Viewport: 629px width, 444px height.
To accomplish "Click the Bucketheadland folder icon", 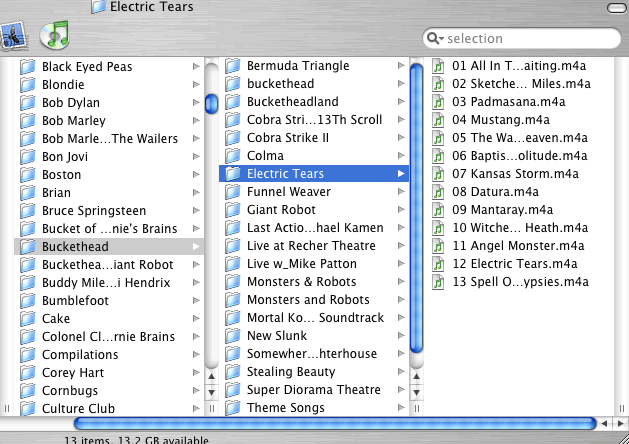I will tap(233, 102).
